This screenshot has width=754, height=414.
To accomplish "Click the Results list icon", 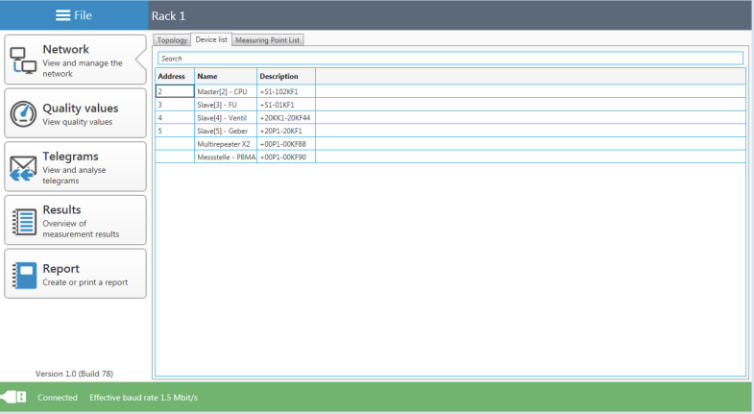I will coord(23,221).
